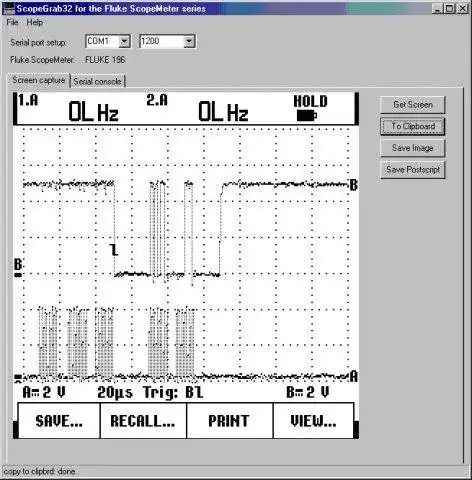Click the trigger level marker on trace B
Image resolution: width=472 pixels, height=480 pixels.
pos(114,250)
